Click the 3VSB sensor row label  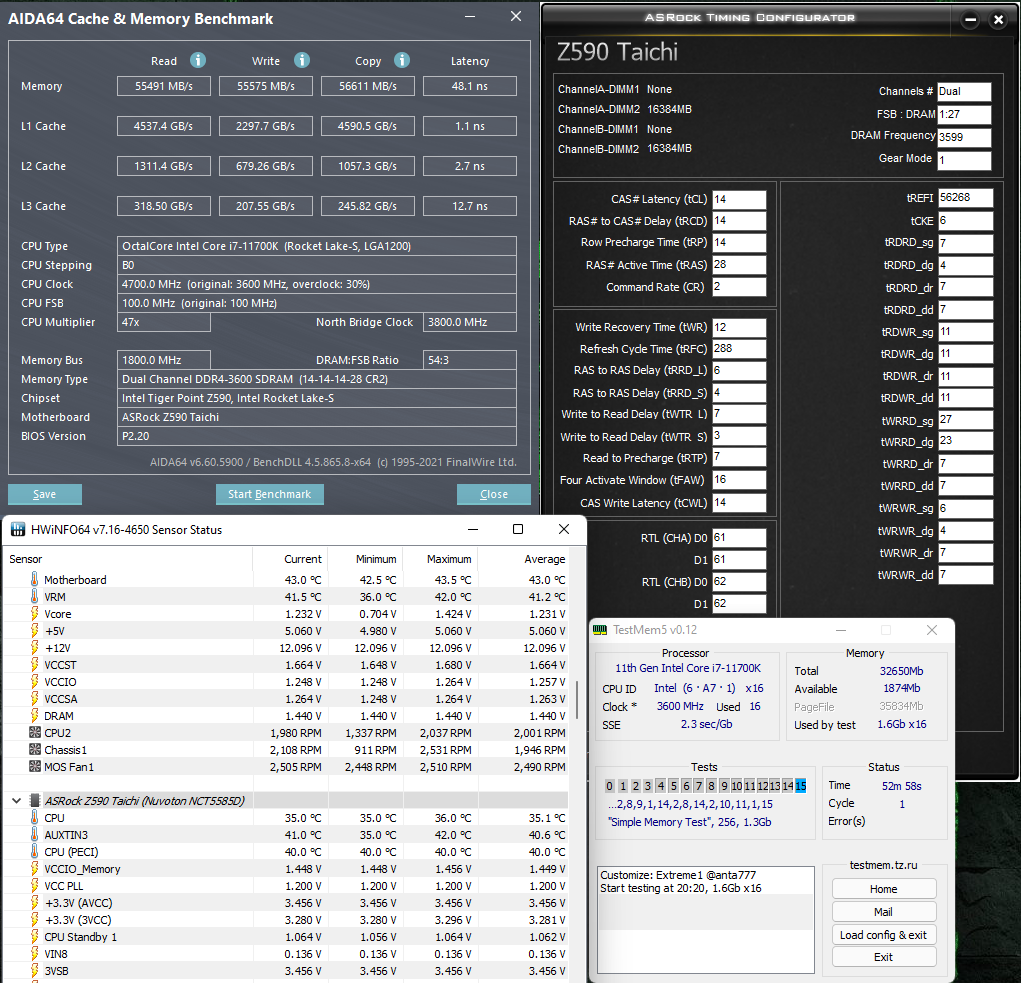56,971
